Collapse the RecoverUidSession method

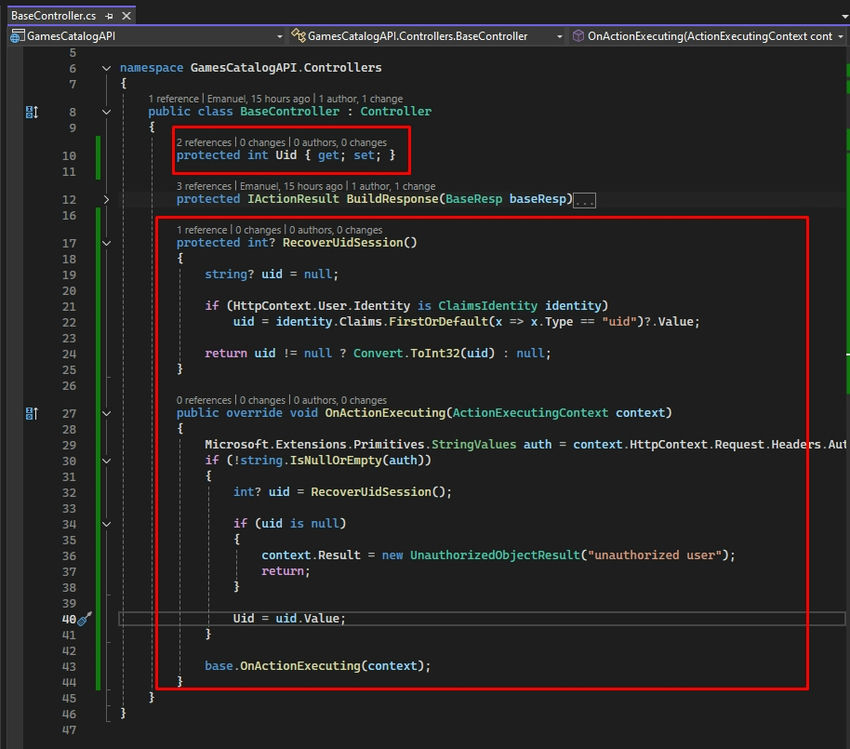point(106,242)
